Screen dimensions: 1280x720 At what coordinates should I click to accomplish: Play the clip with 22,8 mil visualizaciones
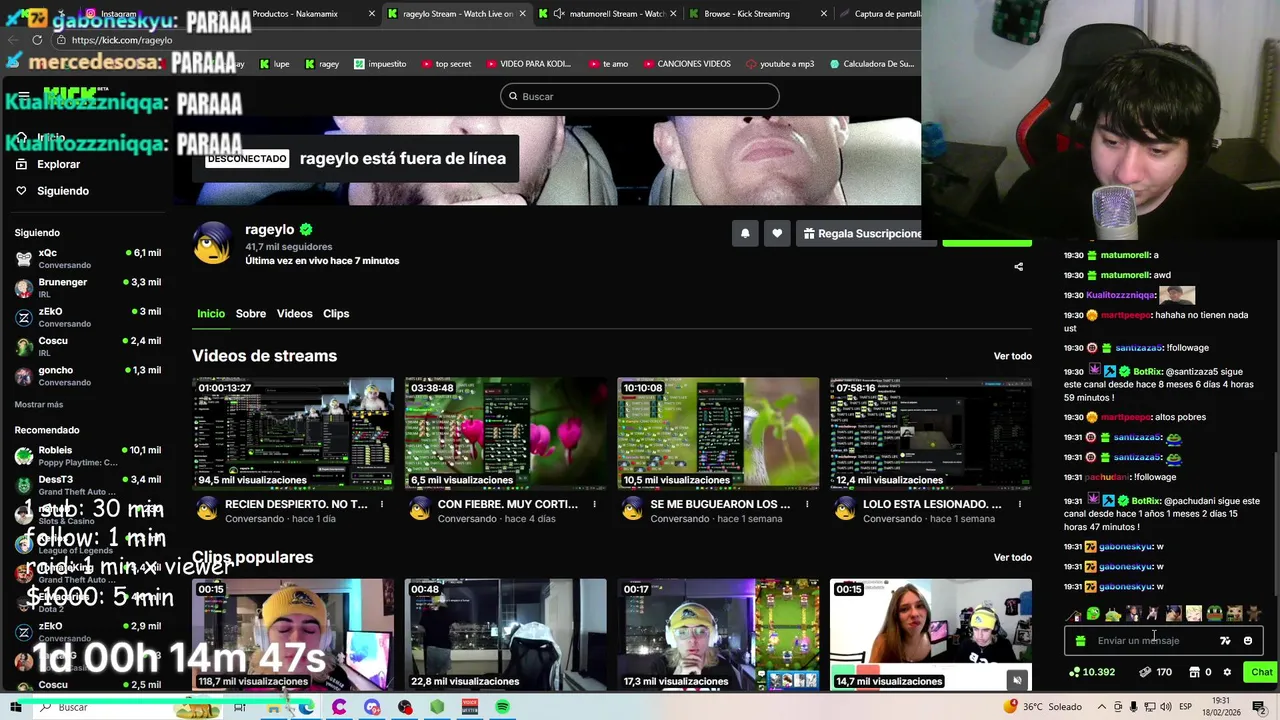point(506,634)
